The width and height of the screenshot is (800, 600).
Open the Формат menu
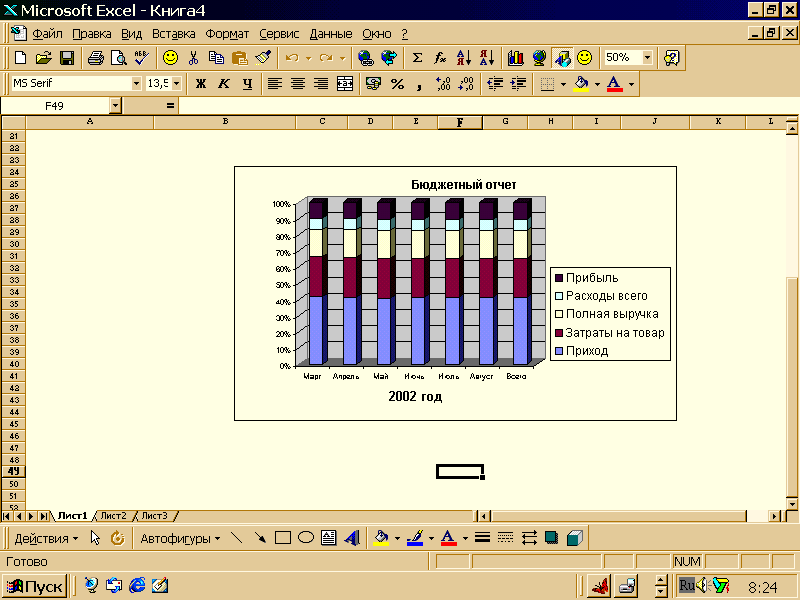coord(227,34)
